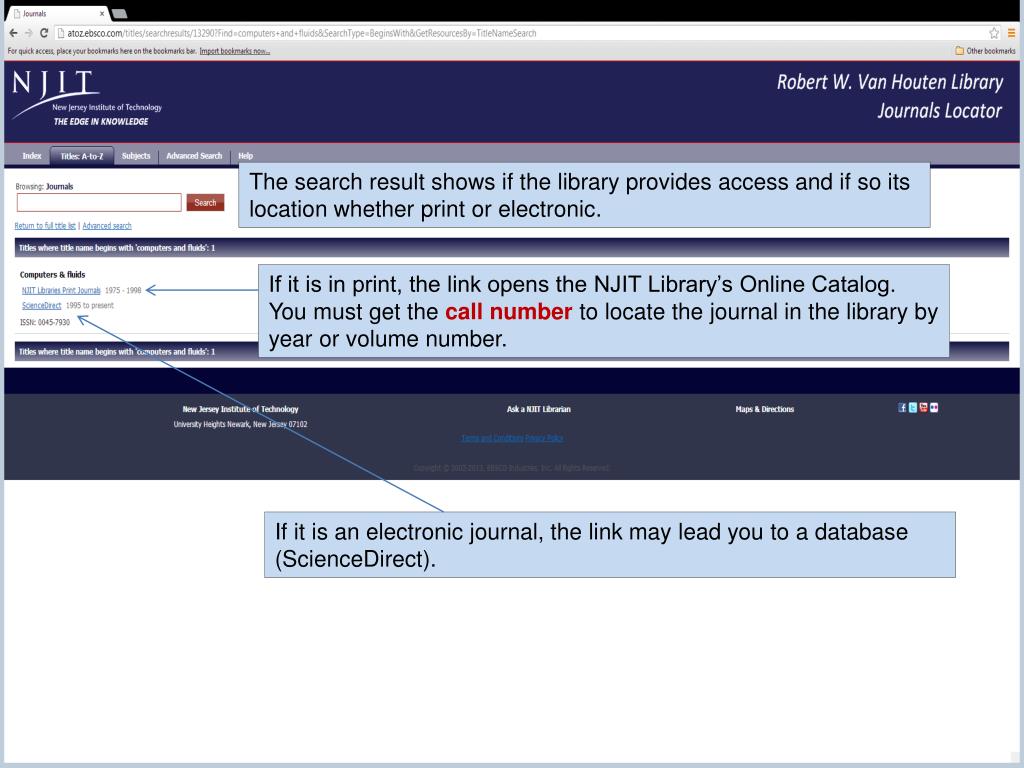Image resolution: width=1024 pixels, height=768 pixels.
Task: Click the red Search button
Action: (x=205, y=202)
